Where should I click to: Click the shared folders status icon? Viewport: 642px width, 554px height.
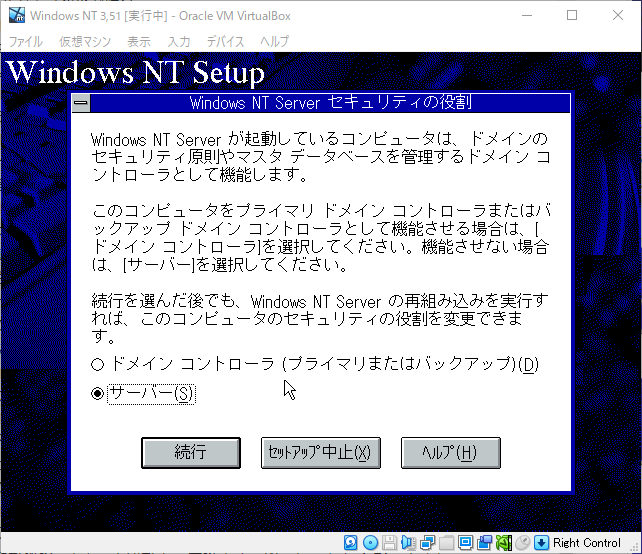pyautogui.click(x=446, y=543)
